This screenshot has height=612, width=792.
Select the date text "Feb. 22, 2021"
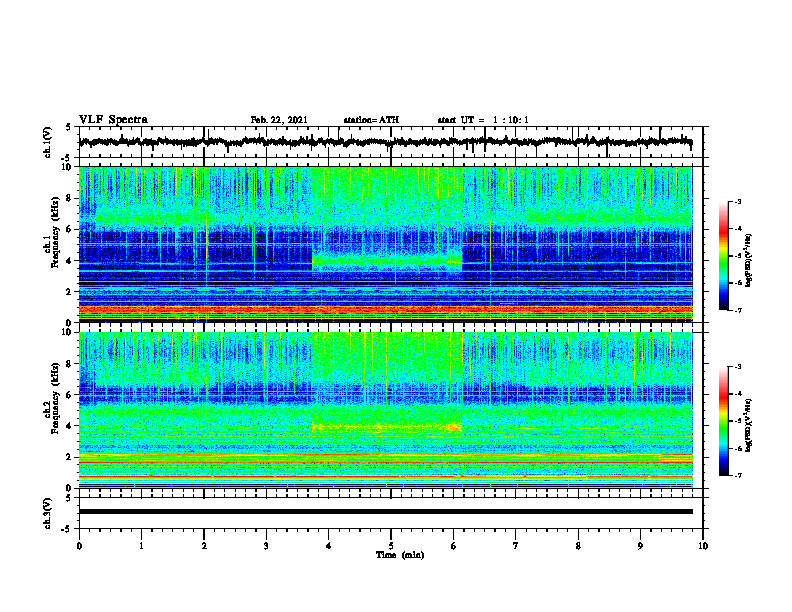click(x=279, y=120)
